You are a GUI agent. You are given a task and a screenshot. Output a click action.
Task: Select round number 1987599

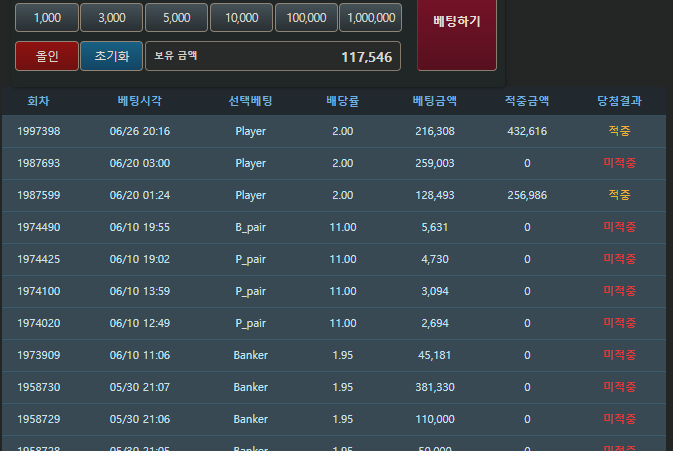pyautogui.click(x=39, y=195)
